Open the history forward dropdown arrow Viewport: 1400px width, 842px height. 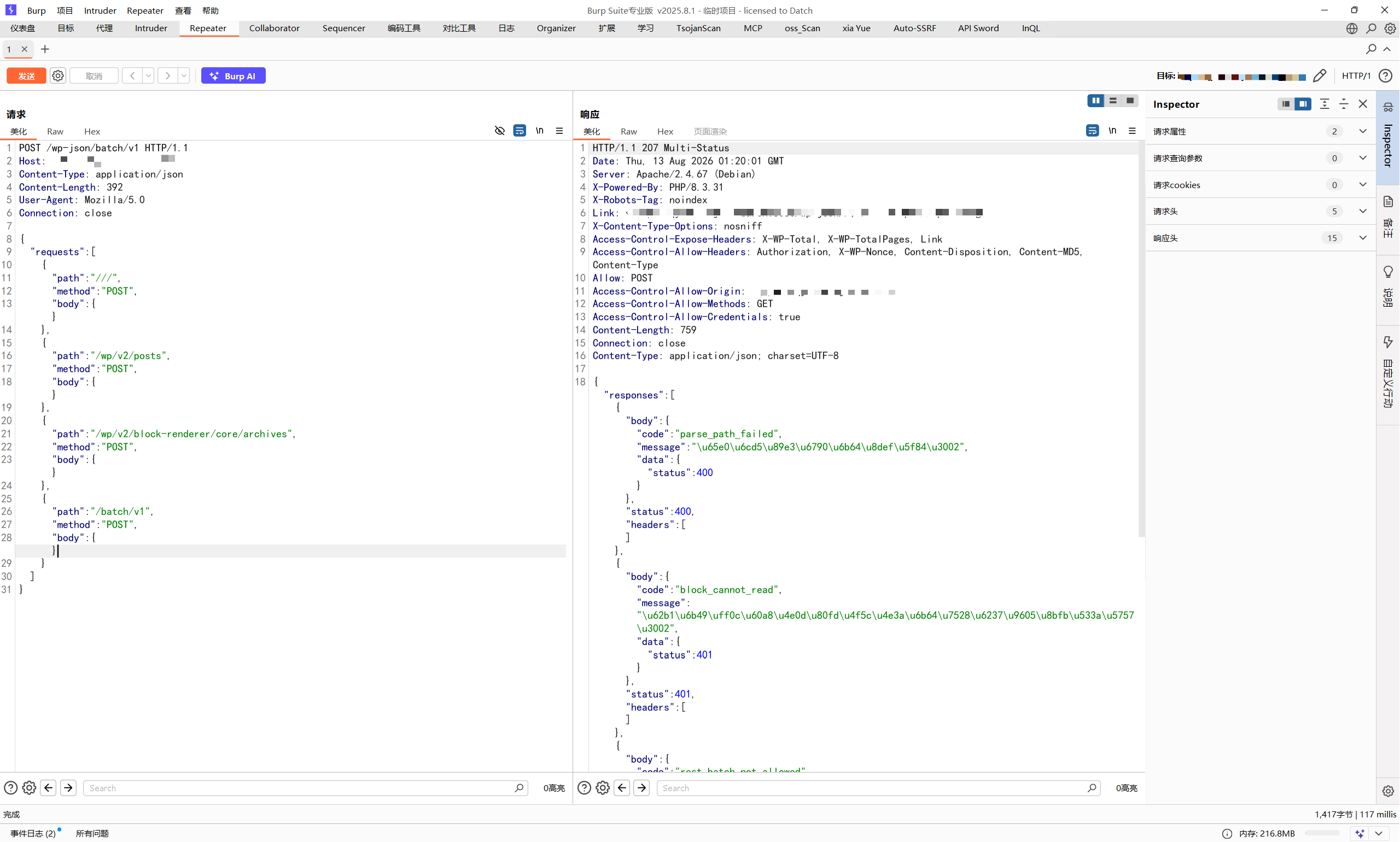(x=184, y=75)
